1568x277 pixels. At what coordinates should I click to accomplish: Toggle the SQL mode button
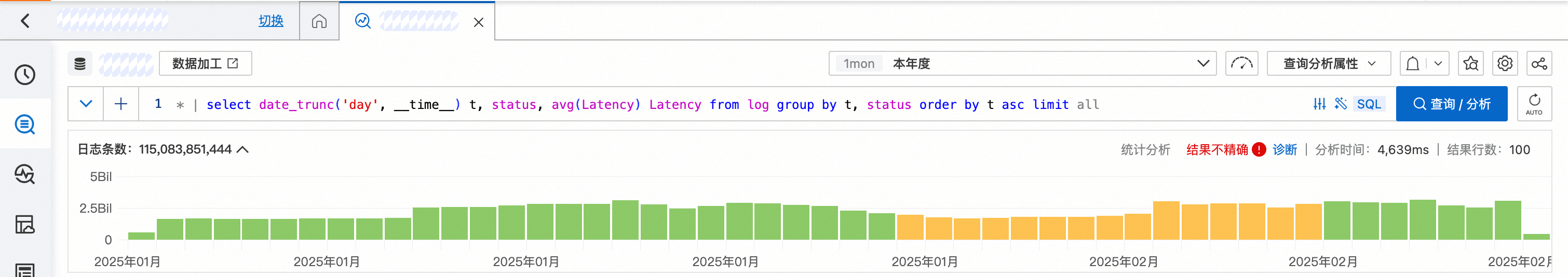click(1368, 104)
